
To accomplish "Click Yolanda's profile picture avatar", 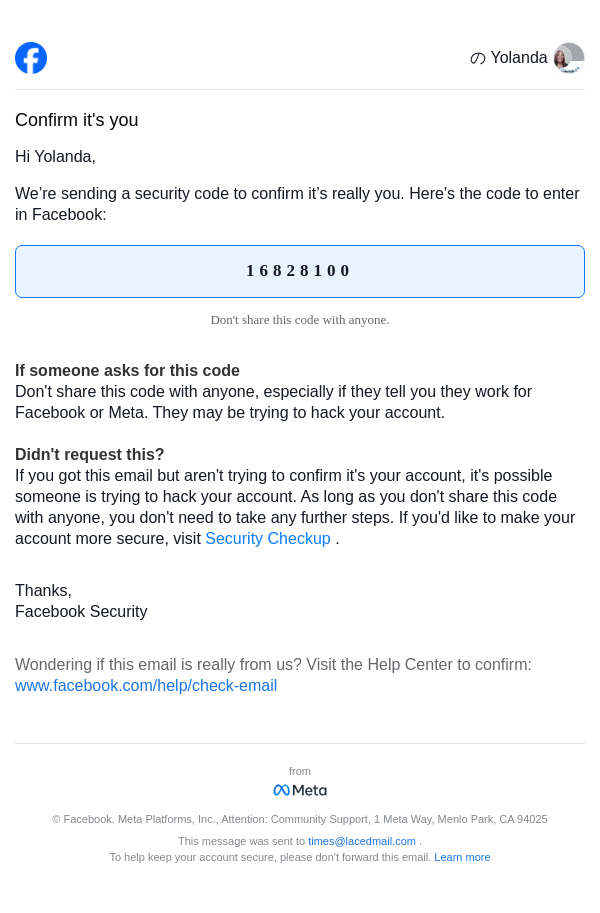I will pos(569,58).
